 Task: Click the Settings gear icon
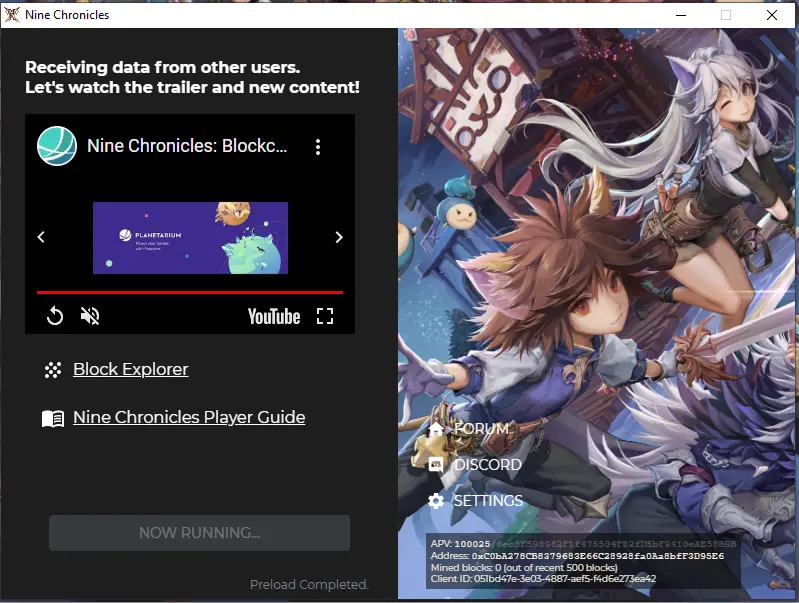[436, 501]
